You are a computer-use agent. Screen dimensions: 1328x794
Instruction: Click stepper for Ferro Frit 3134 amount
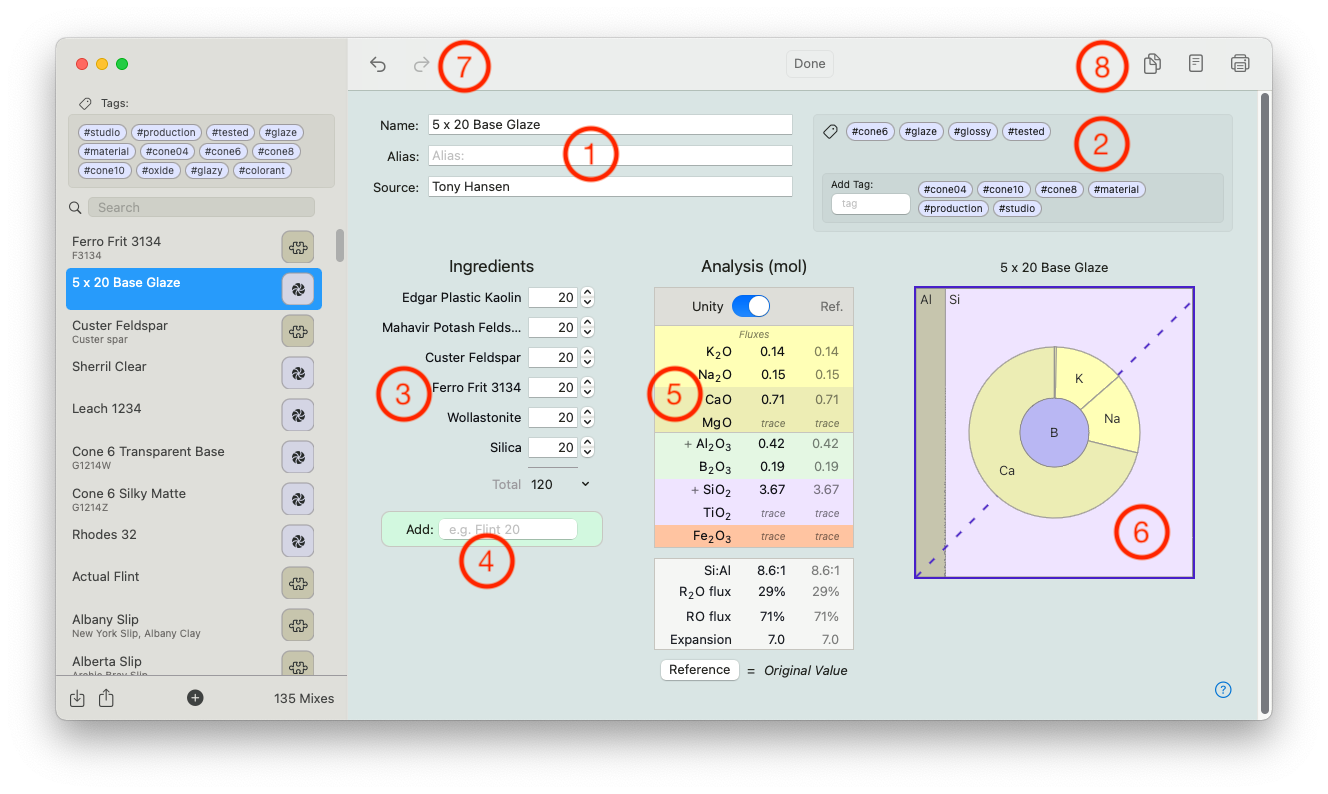tap(587, 387)
